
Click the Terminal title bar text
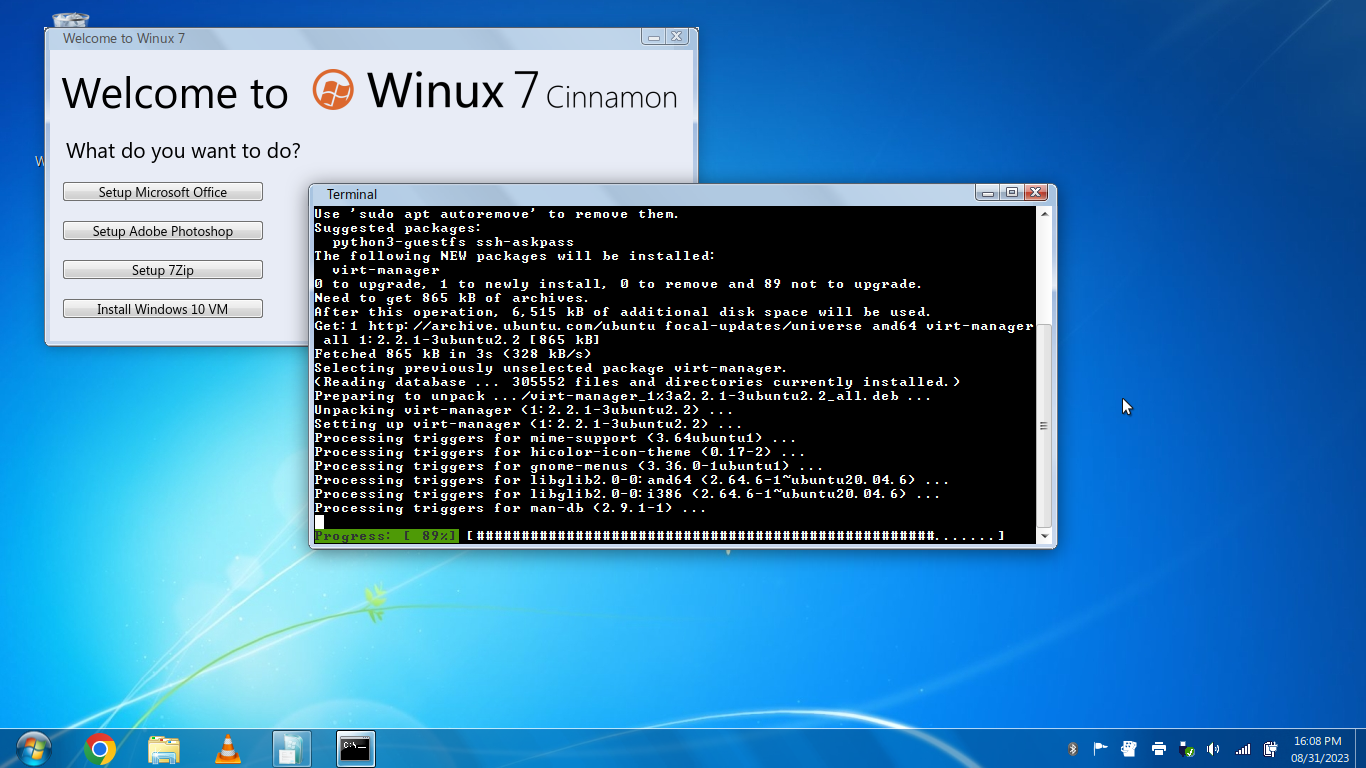coord(352,194)
